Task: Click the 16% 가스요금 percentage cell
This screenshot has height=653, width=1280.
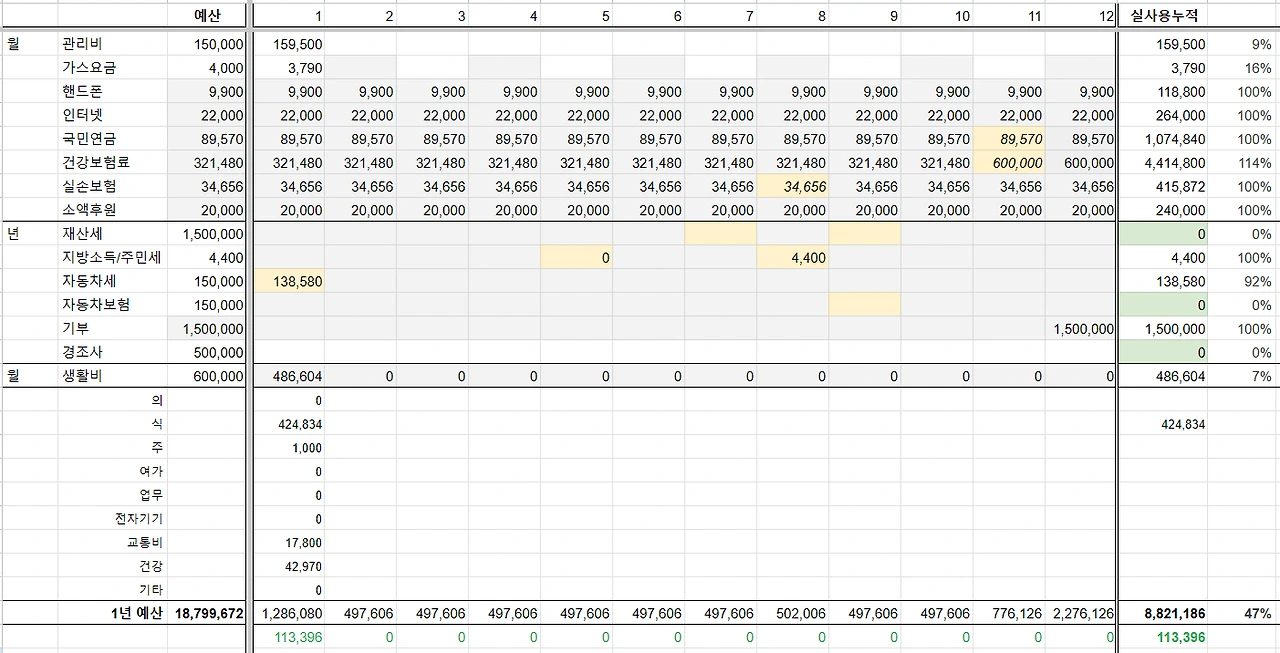Action: point(1243,68)
